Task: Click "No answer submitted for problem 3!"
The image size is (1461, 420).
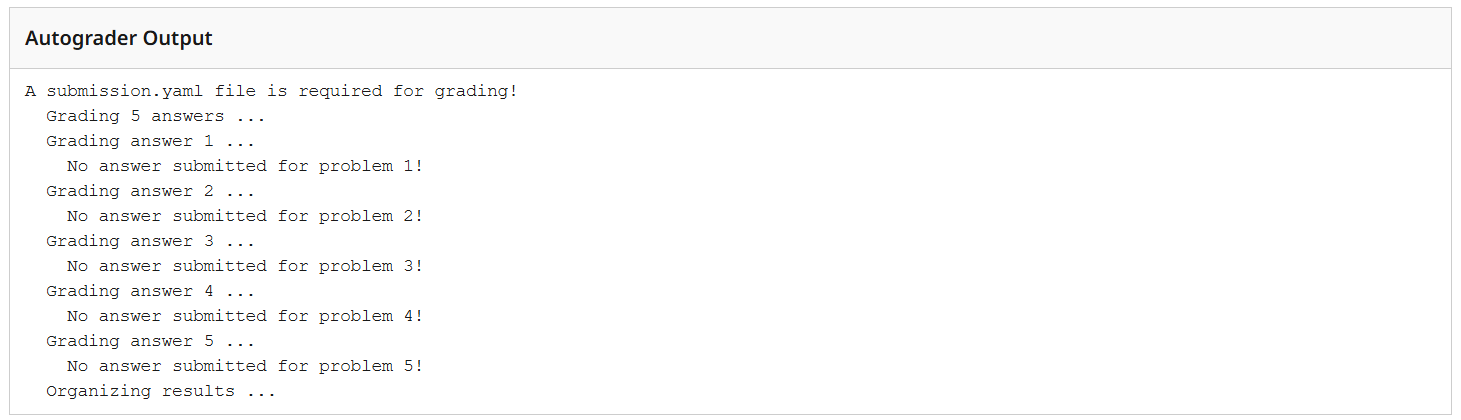Action: [245, 266]
